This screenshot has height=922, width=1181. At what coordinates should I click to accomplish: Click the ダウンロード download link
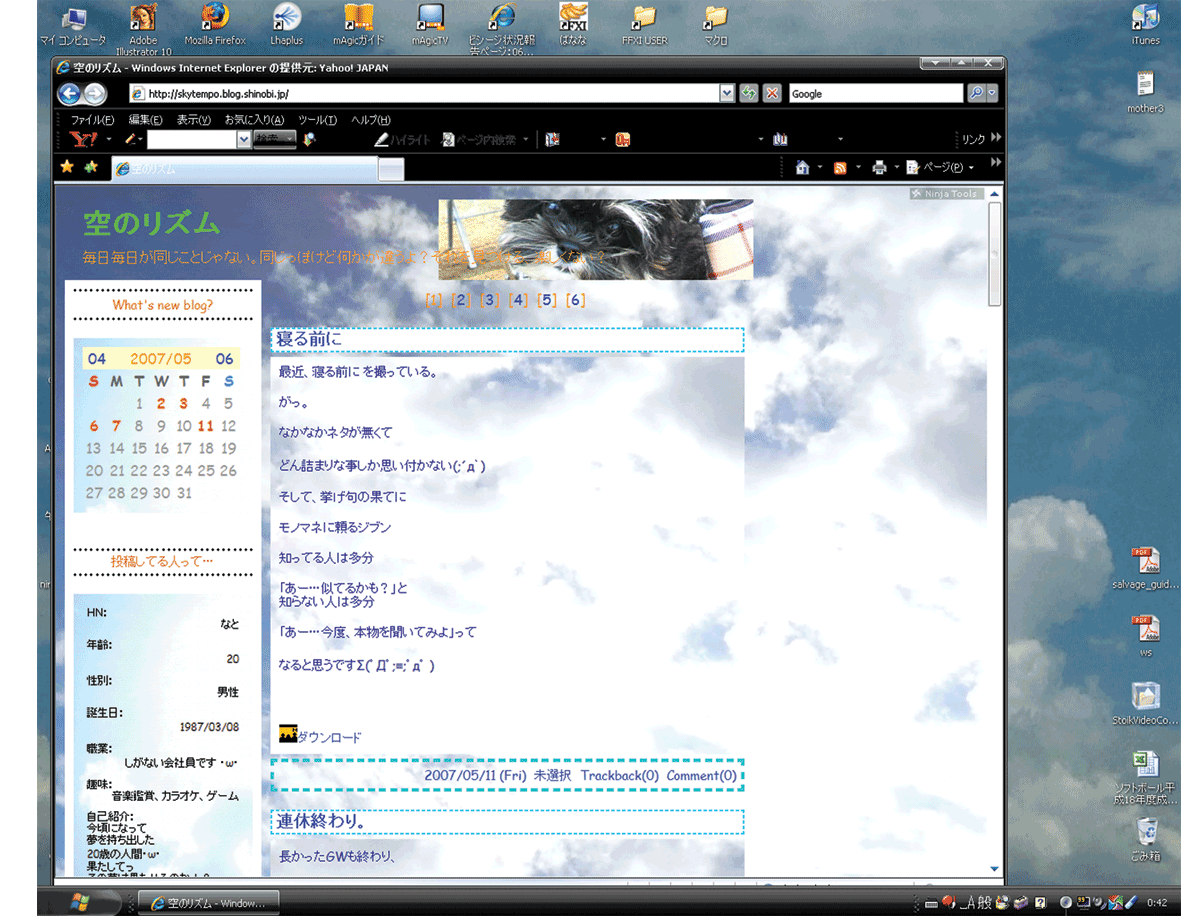329,737
